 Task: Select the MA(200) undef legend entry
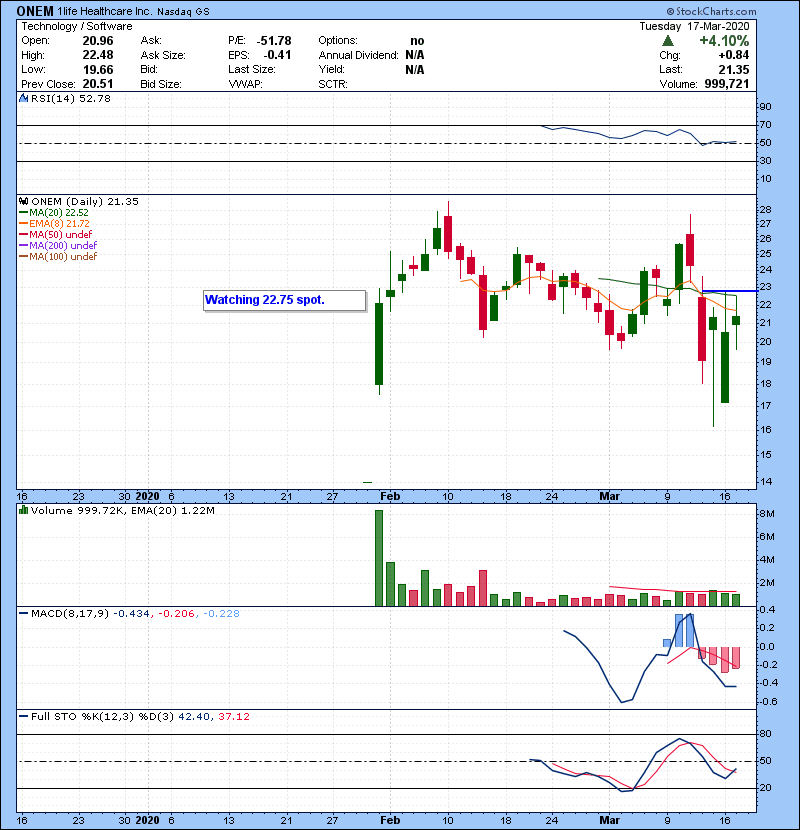58,246
